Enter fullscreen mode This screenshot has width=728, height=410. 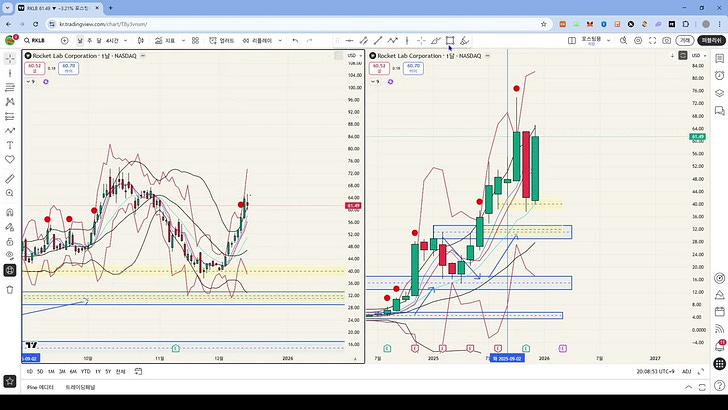pyautogui.click(x=652, y=41)
